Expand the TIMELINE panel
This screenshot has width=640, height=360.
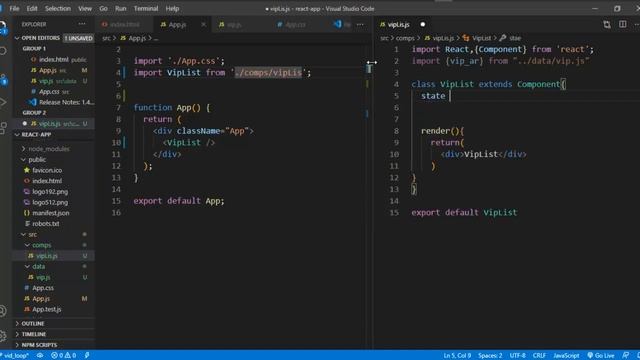point(54,334)
